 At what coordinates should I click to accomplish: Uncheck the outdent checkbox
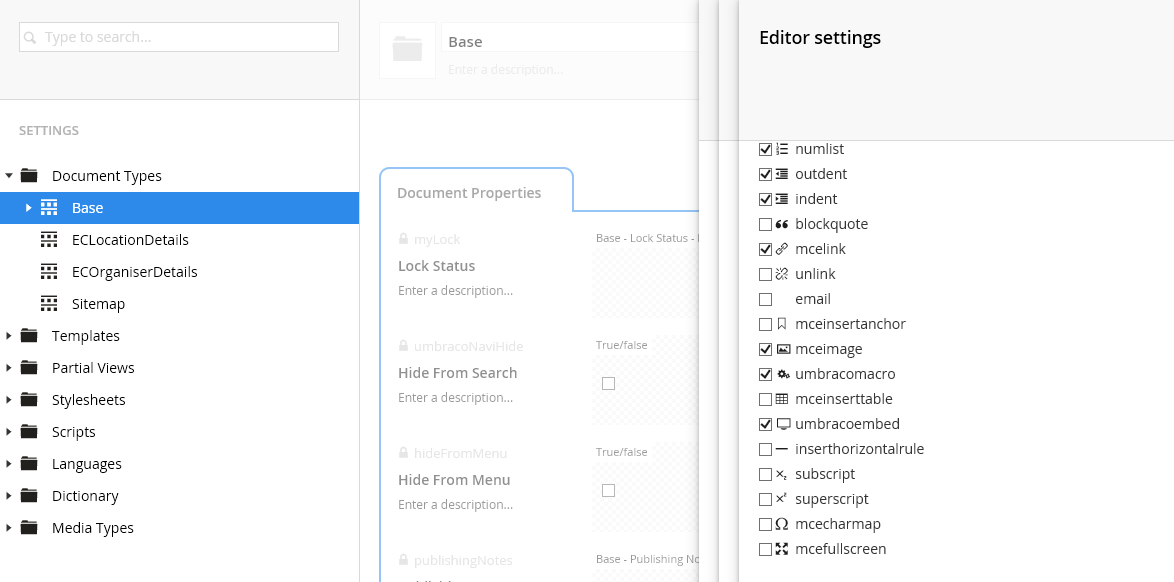point(765,174)
